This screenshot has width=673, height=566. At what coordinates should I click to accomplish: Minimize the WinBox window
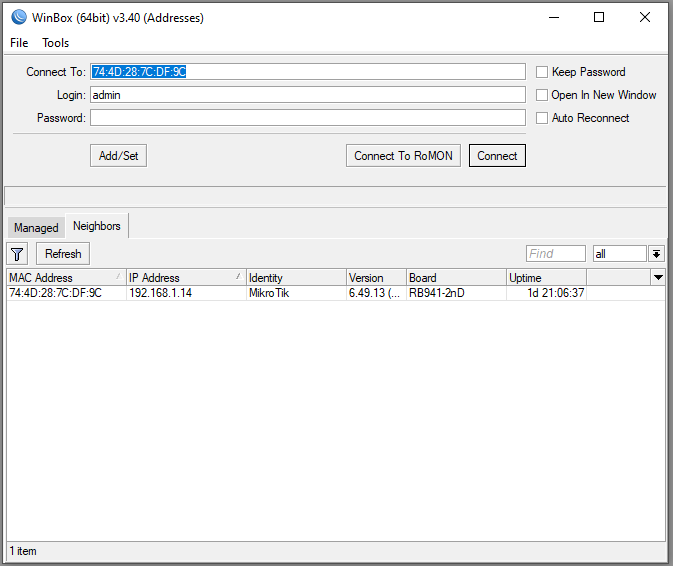[554, 17]
